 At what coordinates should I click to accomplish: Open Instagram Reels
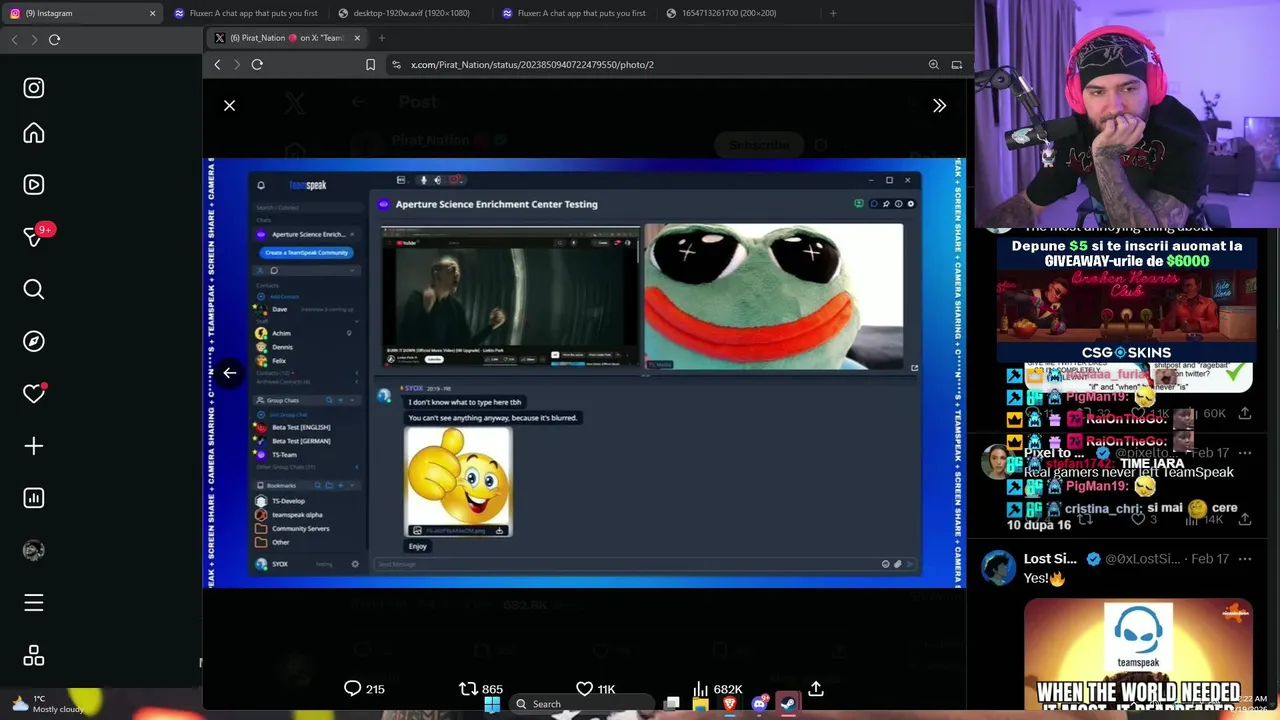[x=34, y=185]
